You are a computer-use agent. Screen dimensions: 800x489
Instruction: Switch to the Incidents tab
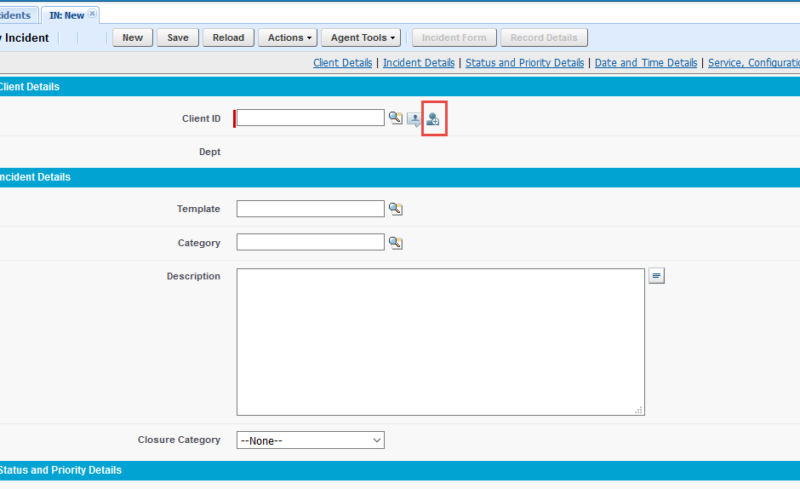[x=15, y=15]
